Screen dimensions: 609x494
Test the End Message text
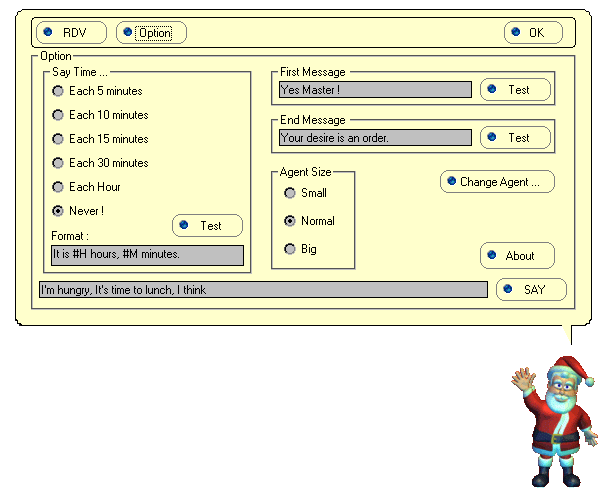click(516, 137)
